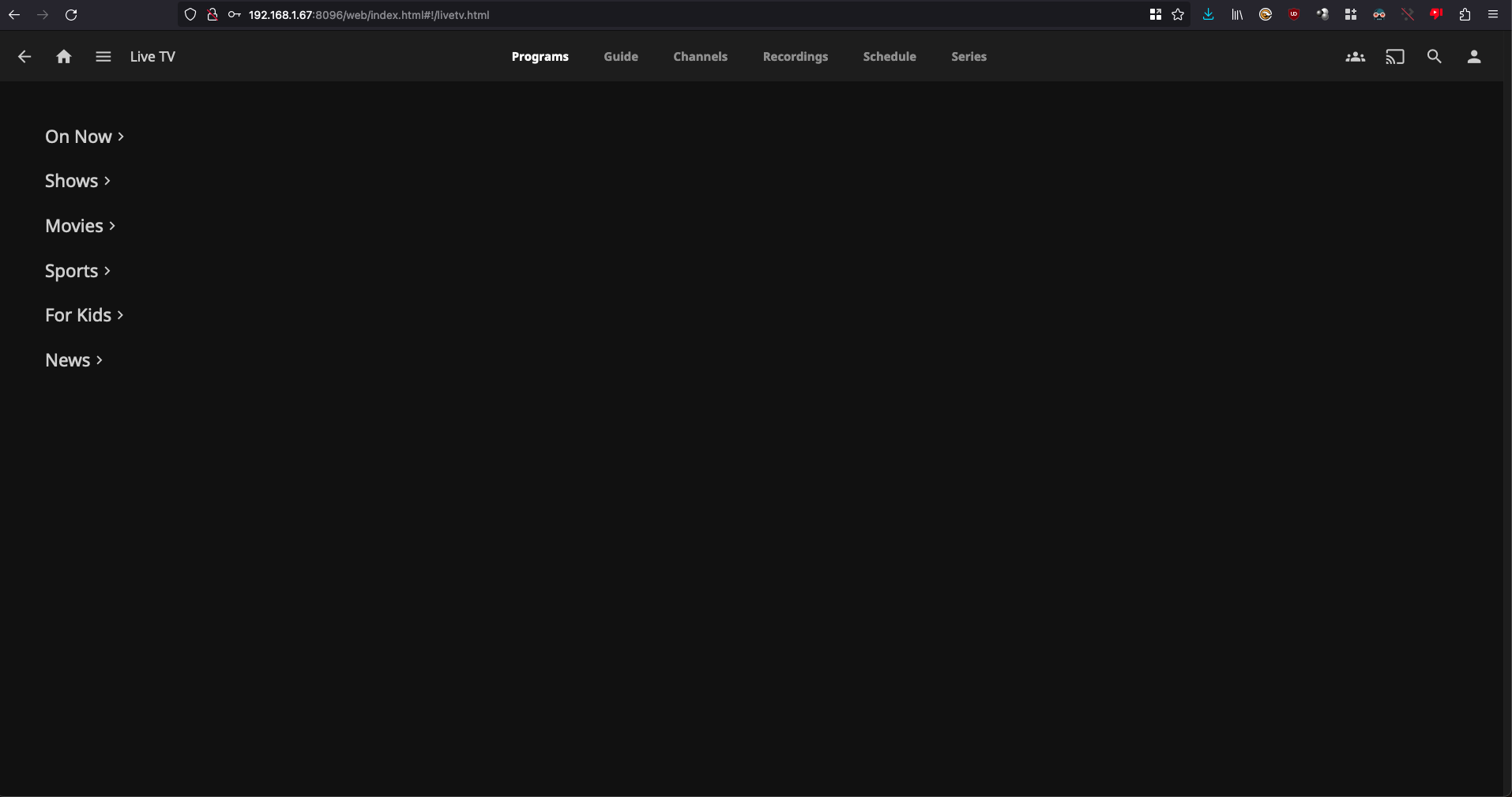1512x797 pixels.
Task: Open the uBlock Origin extension
Action: (1293, 14)
